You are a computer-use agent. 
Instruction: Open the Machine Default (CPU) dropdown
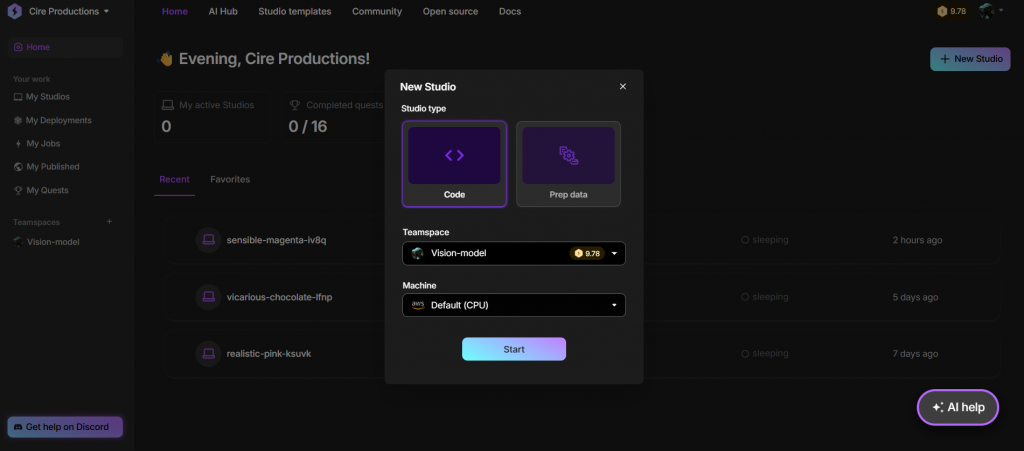pyautogui.click(x=513, y=305)
